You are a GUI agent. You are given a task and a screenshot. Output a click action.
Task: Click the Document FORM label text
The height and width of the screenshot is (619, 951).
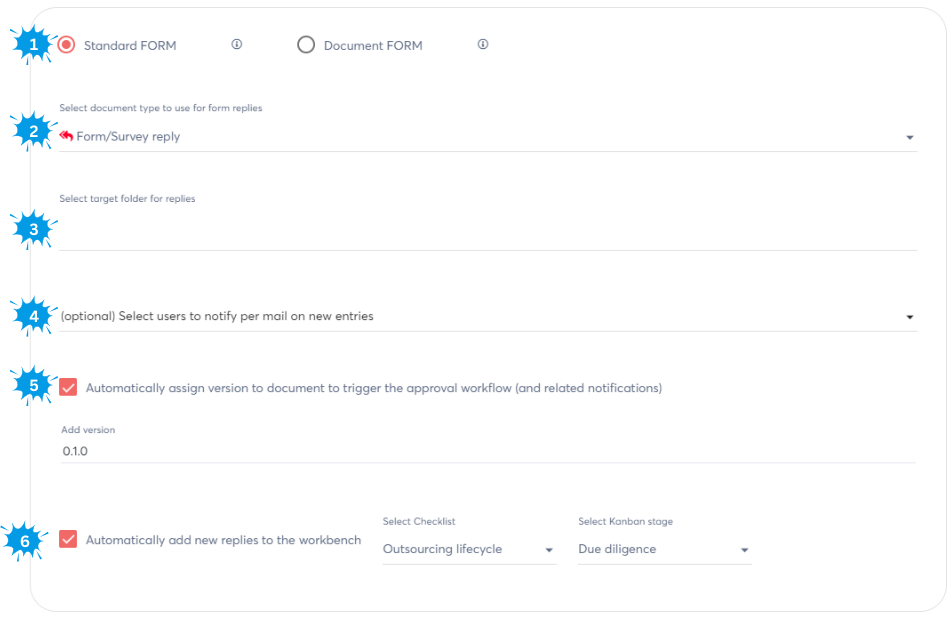pyautogui.click(x=373, y=46)
